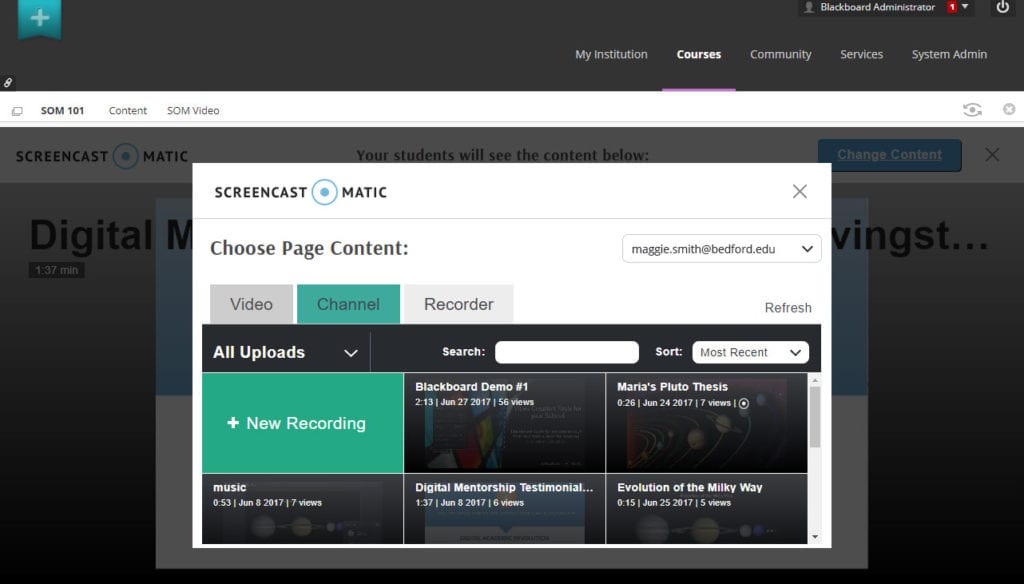Open the maggie.smith@bedford.edu account dropdown
Viewport: 1024px width, 584px height.
722,249
